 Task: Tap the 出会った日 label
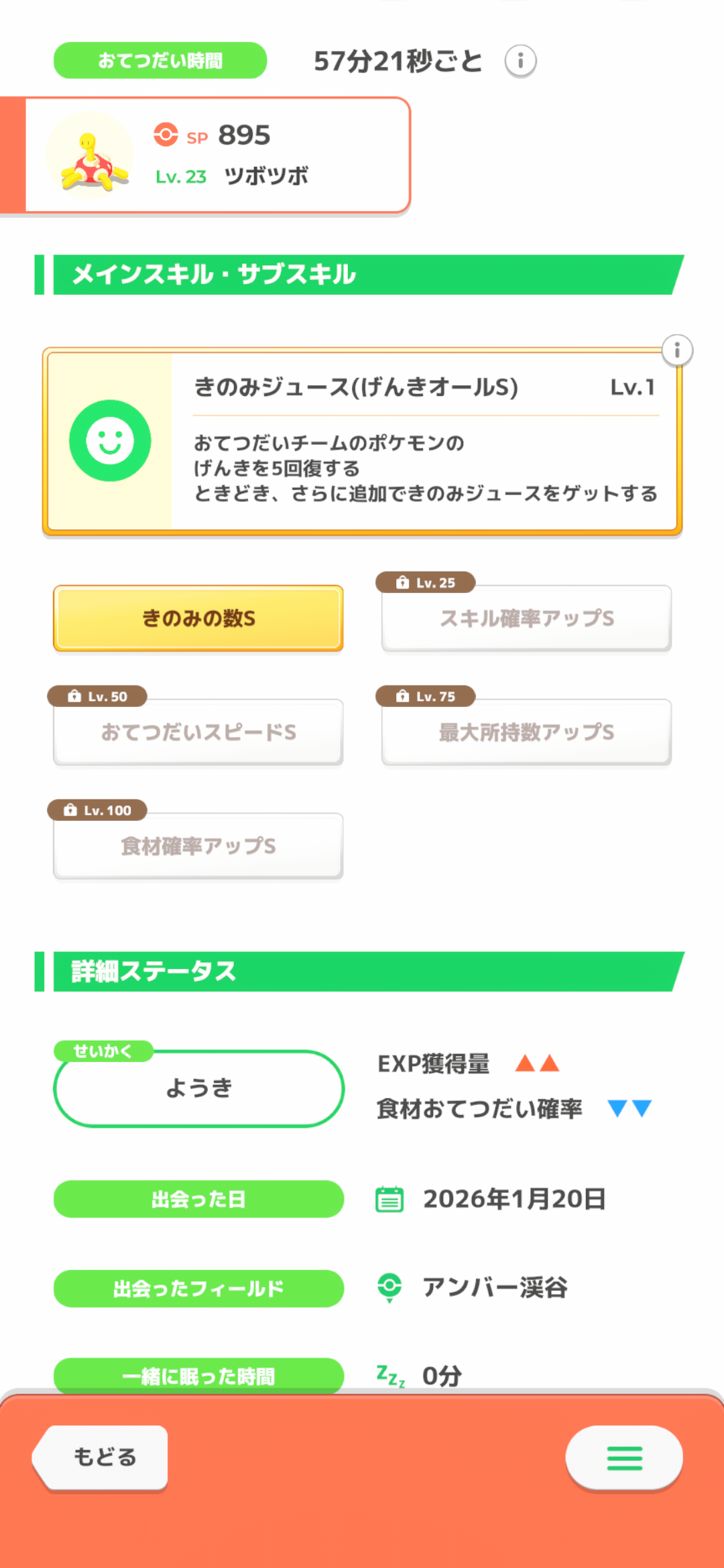[198, 1199]
